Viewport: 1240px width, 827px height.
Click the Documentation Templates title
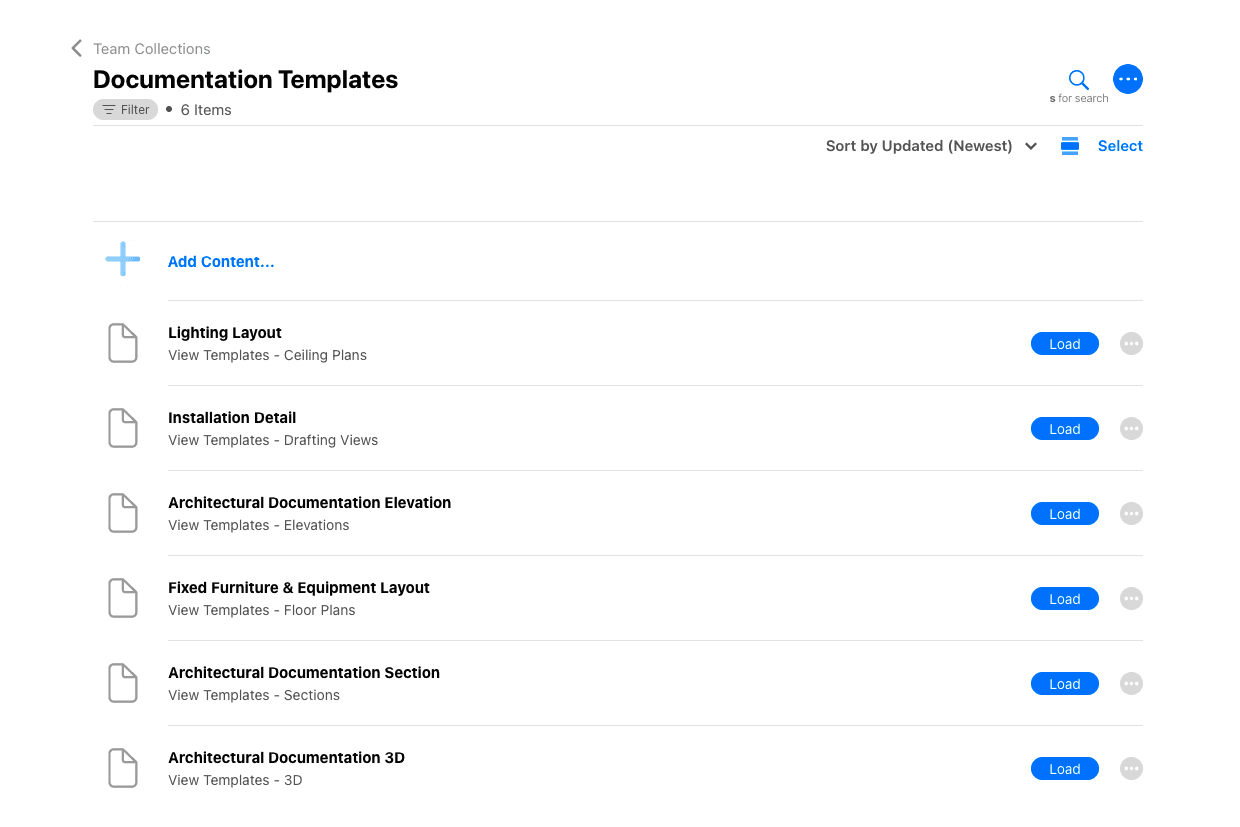click(x=245, y=79)
